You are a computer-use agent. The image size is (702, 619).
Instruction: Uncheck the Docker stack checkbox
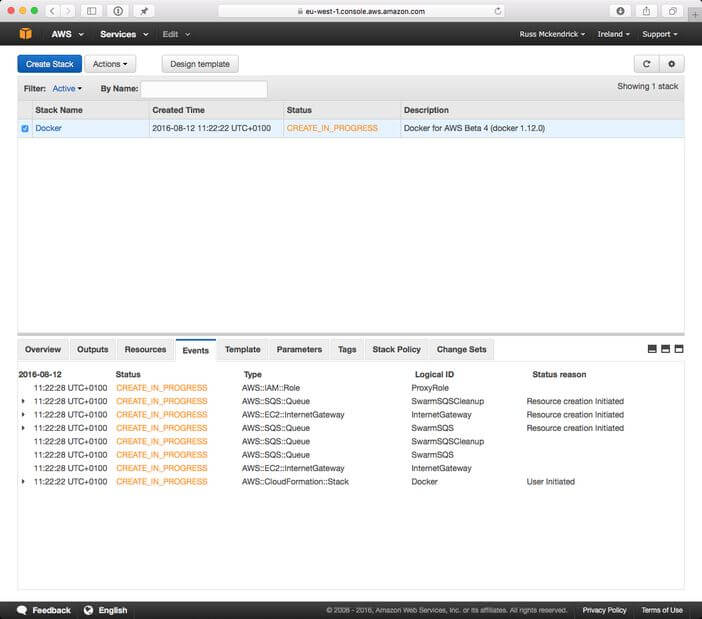coord(25,129)
